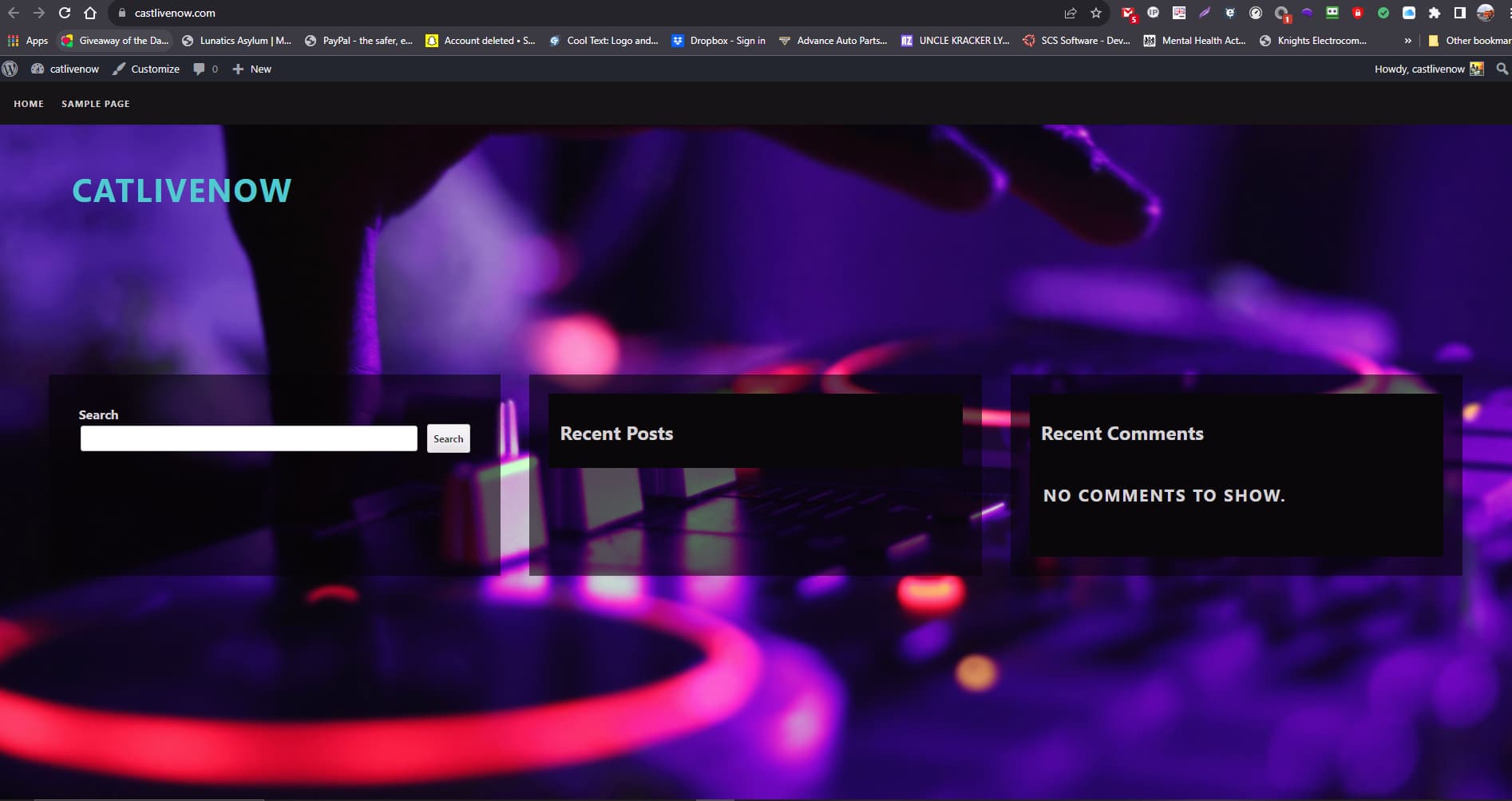Open the red shield lock extension
The height and width of the screenshot is (801, 1512).
1358,13
